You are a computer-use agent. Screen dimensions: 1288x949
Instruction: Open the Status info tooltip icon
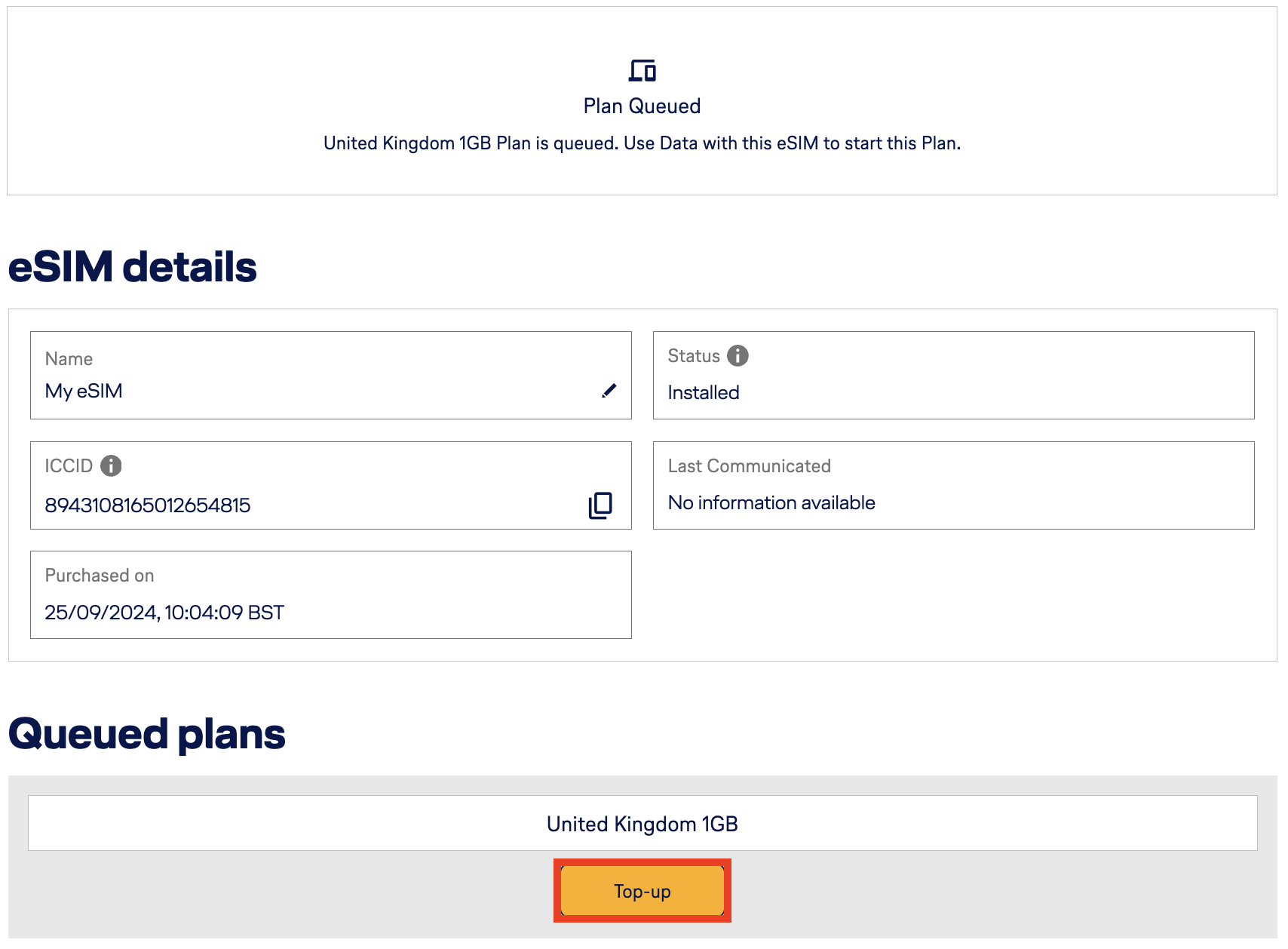point(738,355)
